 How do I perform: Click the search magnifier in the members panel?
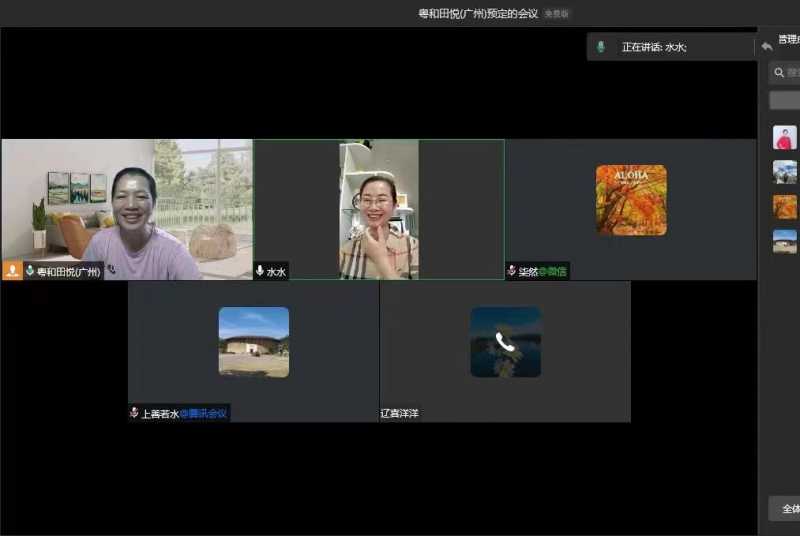778,72
